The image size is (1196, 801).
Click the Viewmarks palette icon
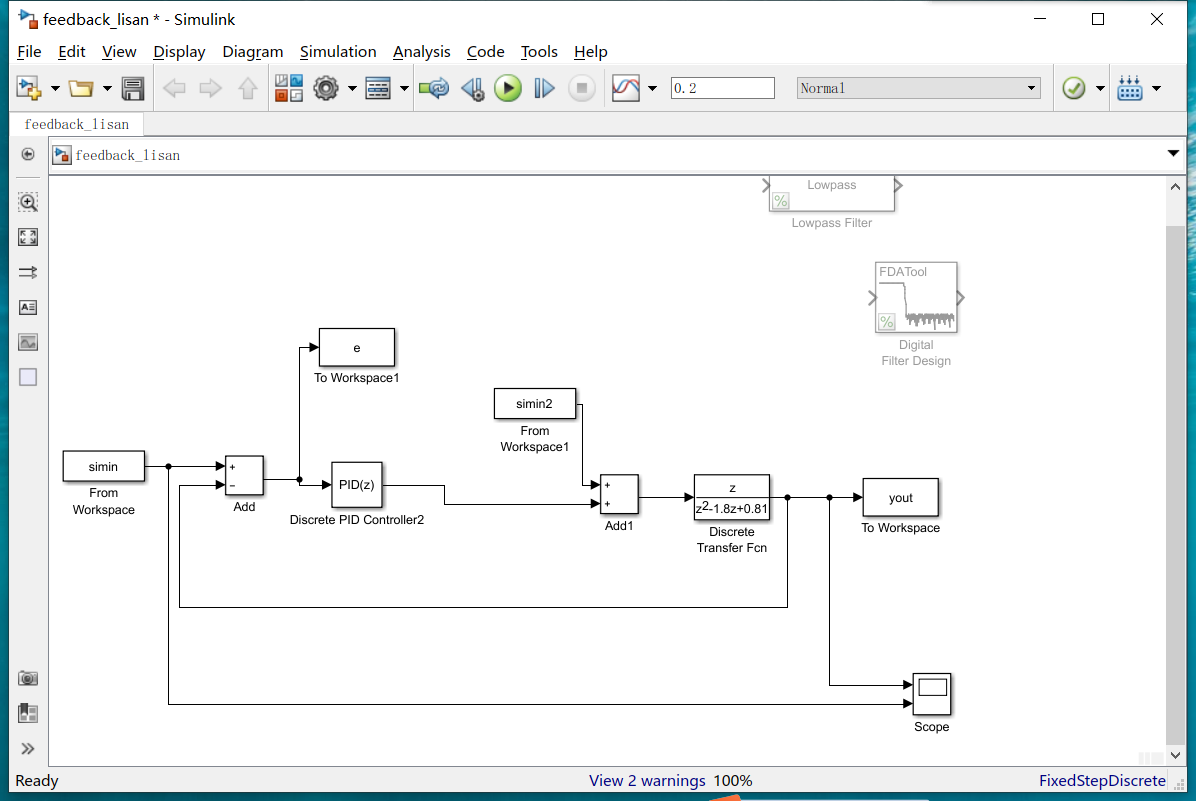point(28,713)
